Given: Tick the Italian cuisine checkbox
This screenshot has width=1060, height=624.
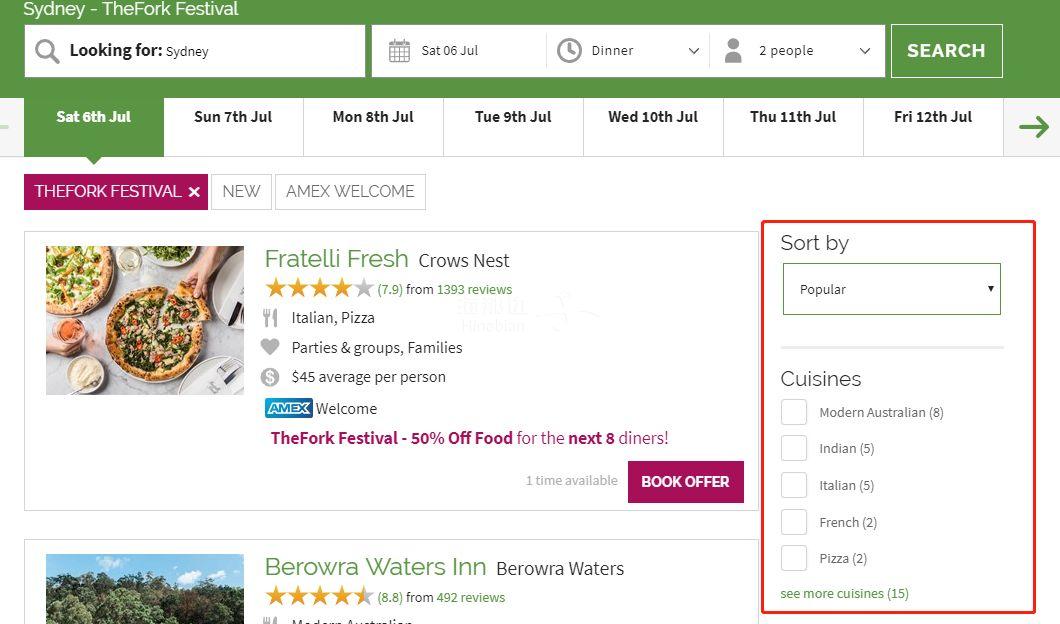Looking at the screenshot, I should [x=794, y=485].
